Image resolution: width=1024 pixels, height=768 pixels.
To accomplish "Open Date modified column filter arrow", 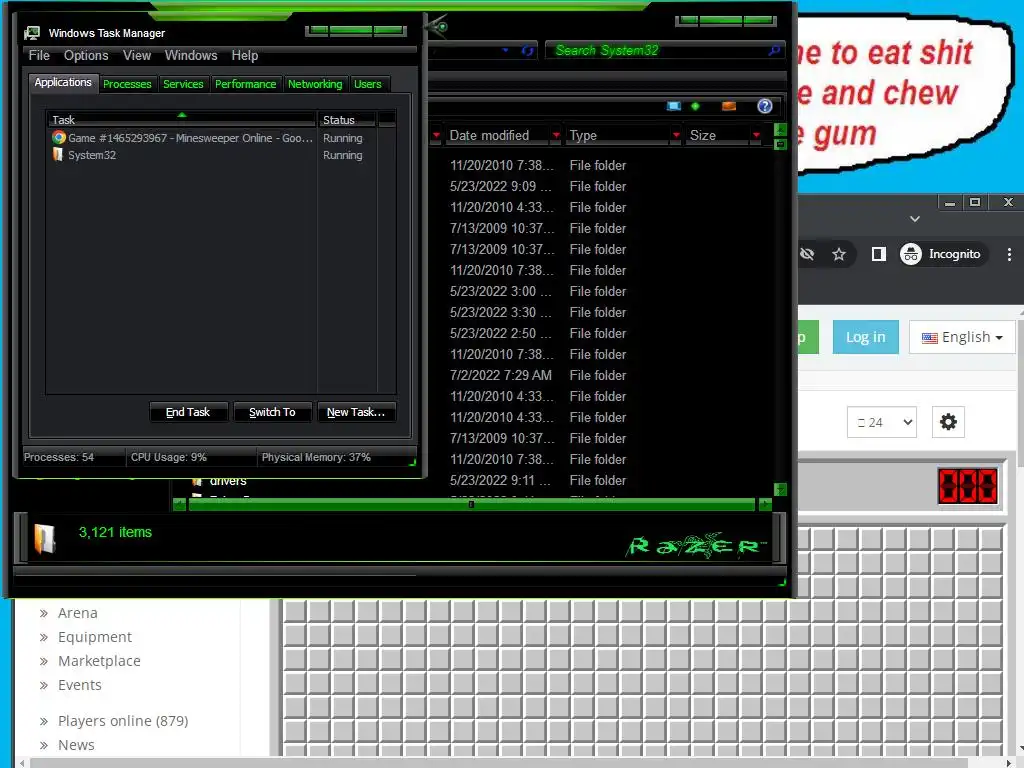I will tap(556, 135).
